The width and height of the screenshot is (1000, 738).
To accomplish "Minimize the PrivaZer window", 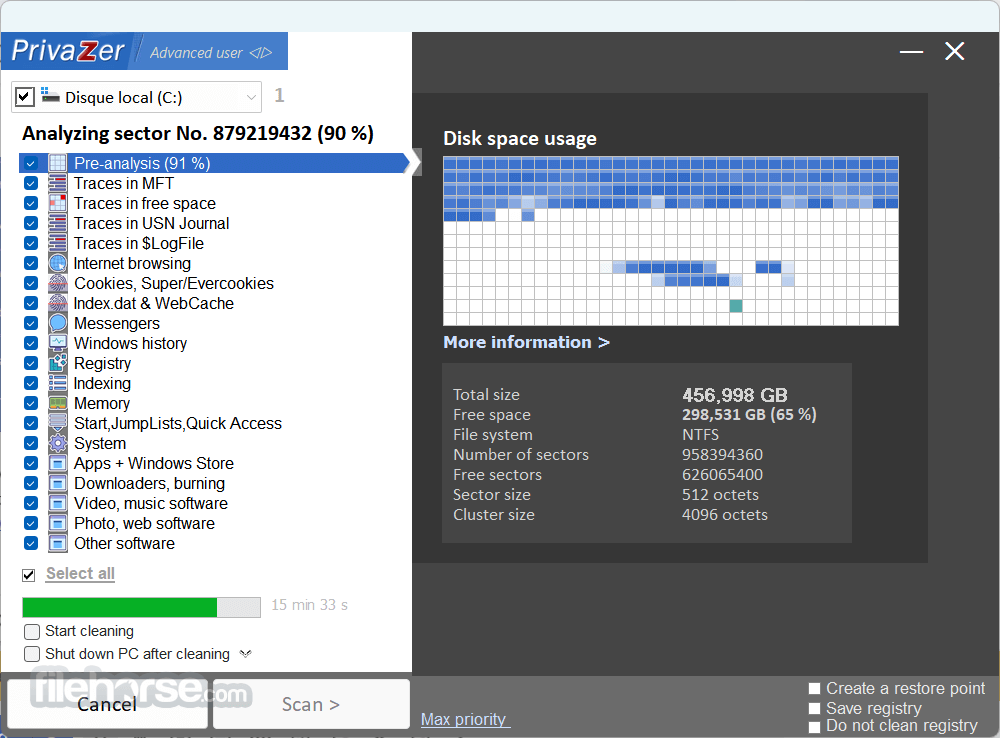I will 911,52.
